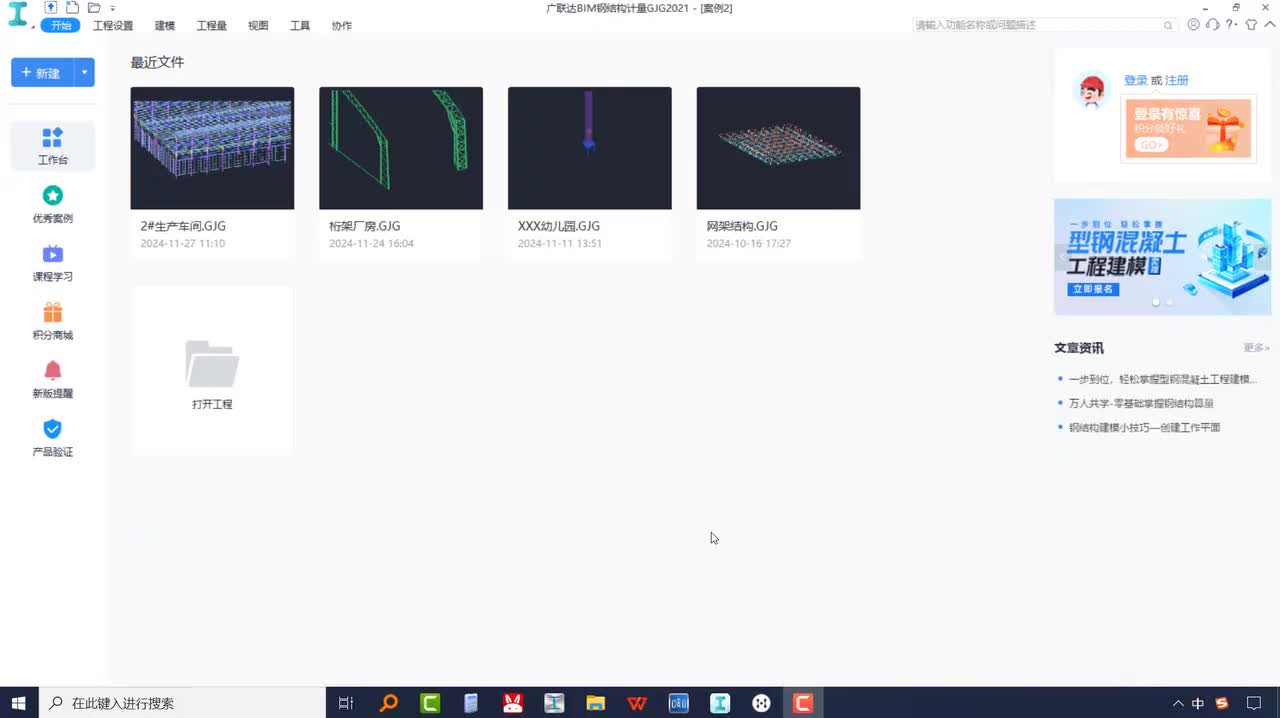Open the 工程设置 menu tab

click(113, 25)
